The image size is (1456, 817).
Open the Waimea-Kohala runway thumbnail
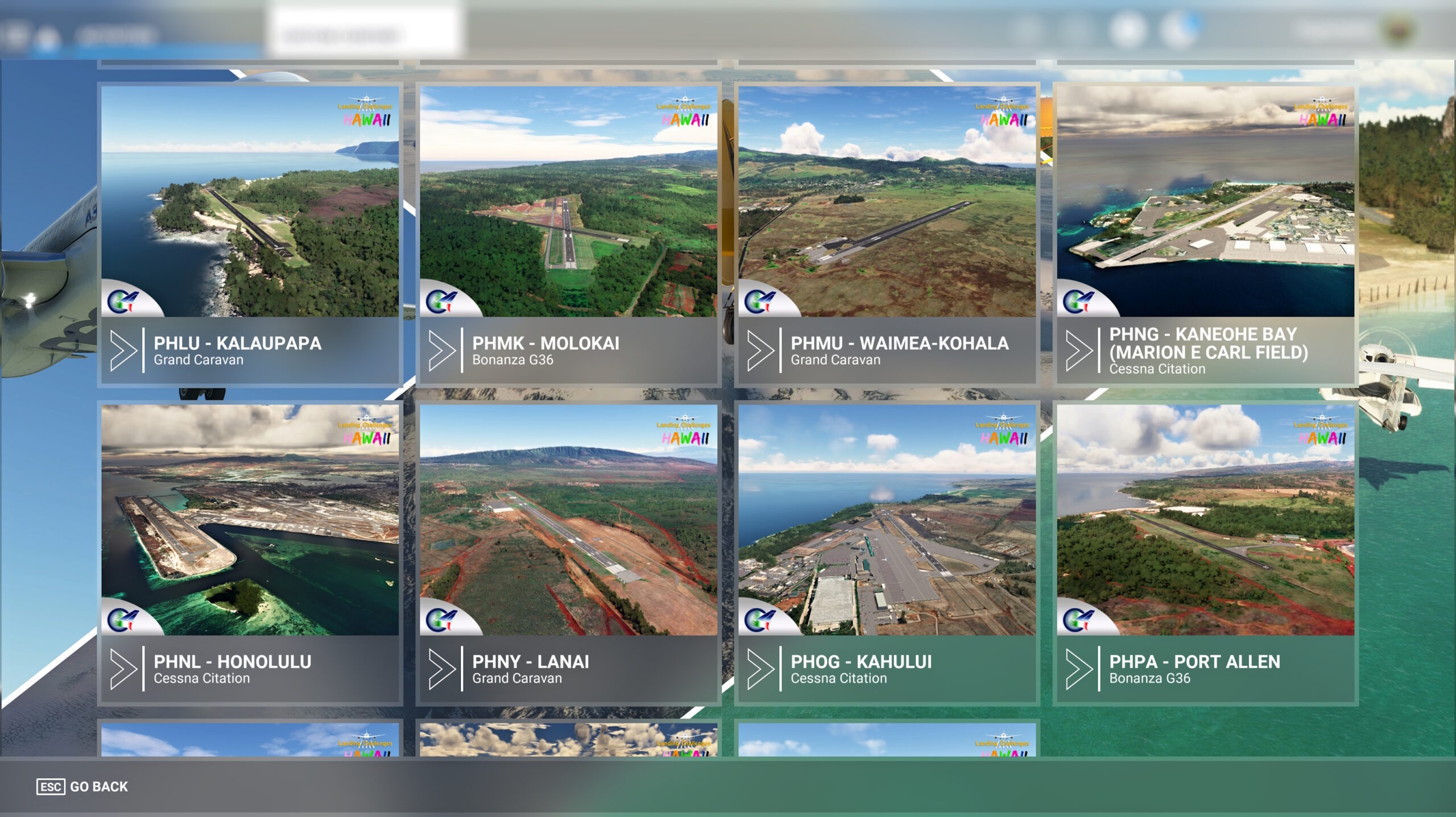(x=887, y=201)
